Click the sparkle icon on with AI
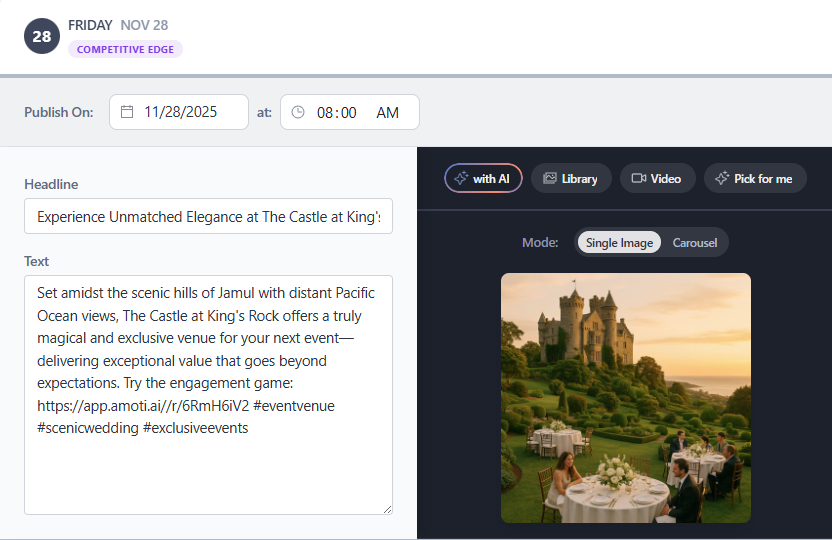This screenshot has width=832, height=540. [461, 178]
